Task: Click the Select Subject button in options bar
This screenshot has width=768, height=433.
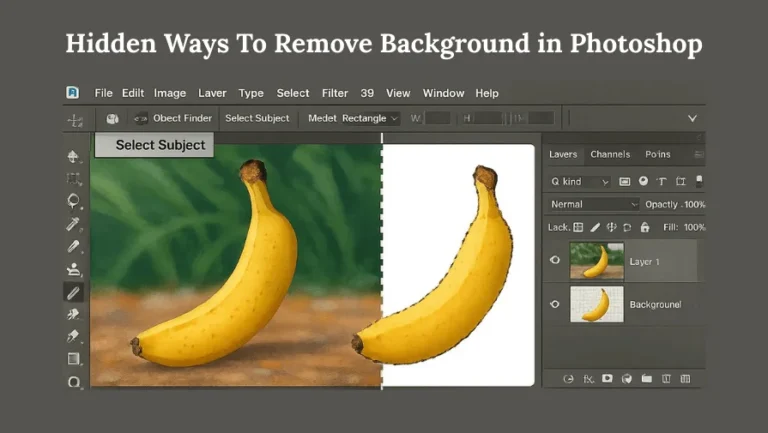Action: (x=257, y=118)
